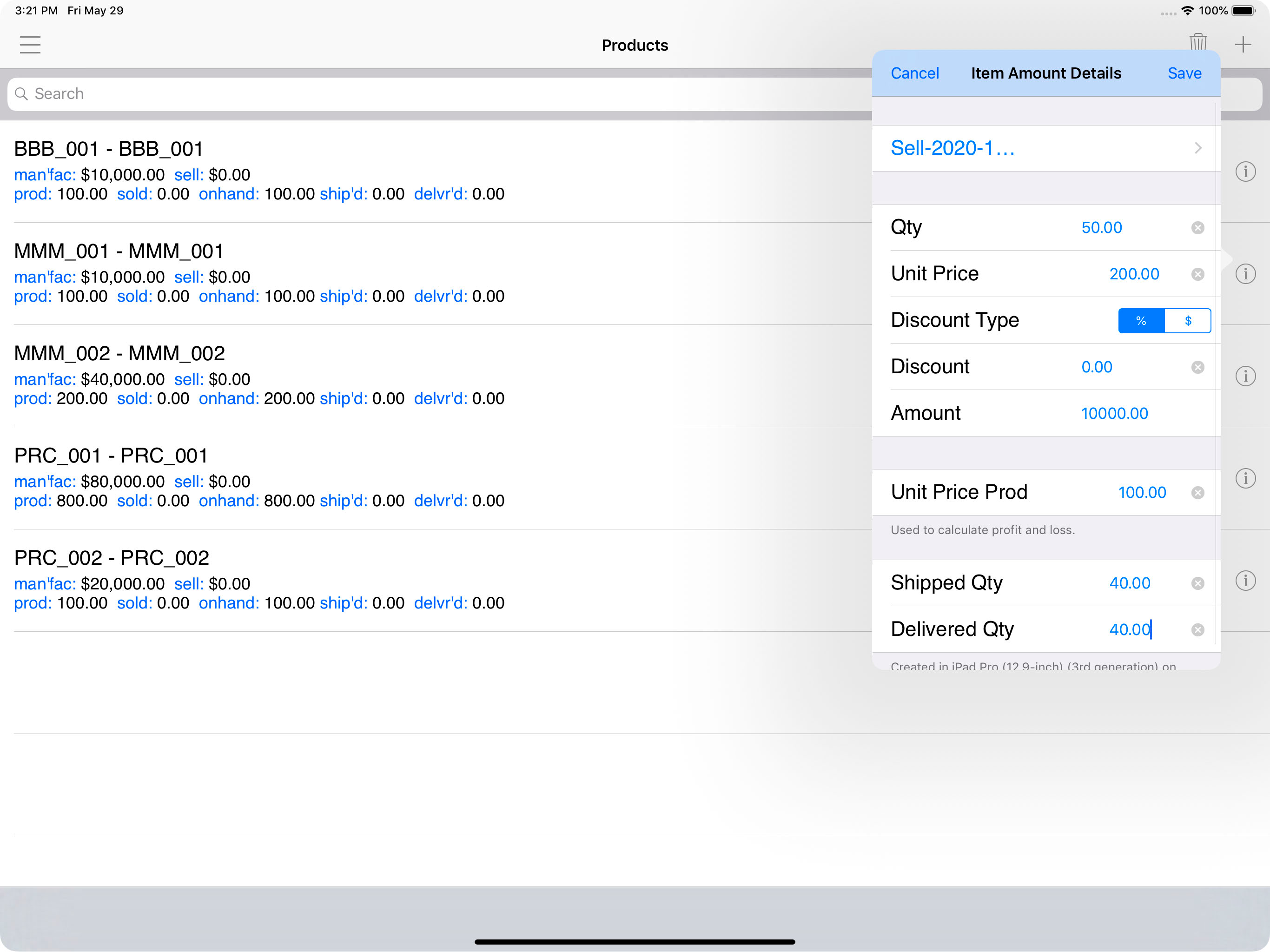Clear the Qty field value

(x=1197, y=228)
